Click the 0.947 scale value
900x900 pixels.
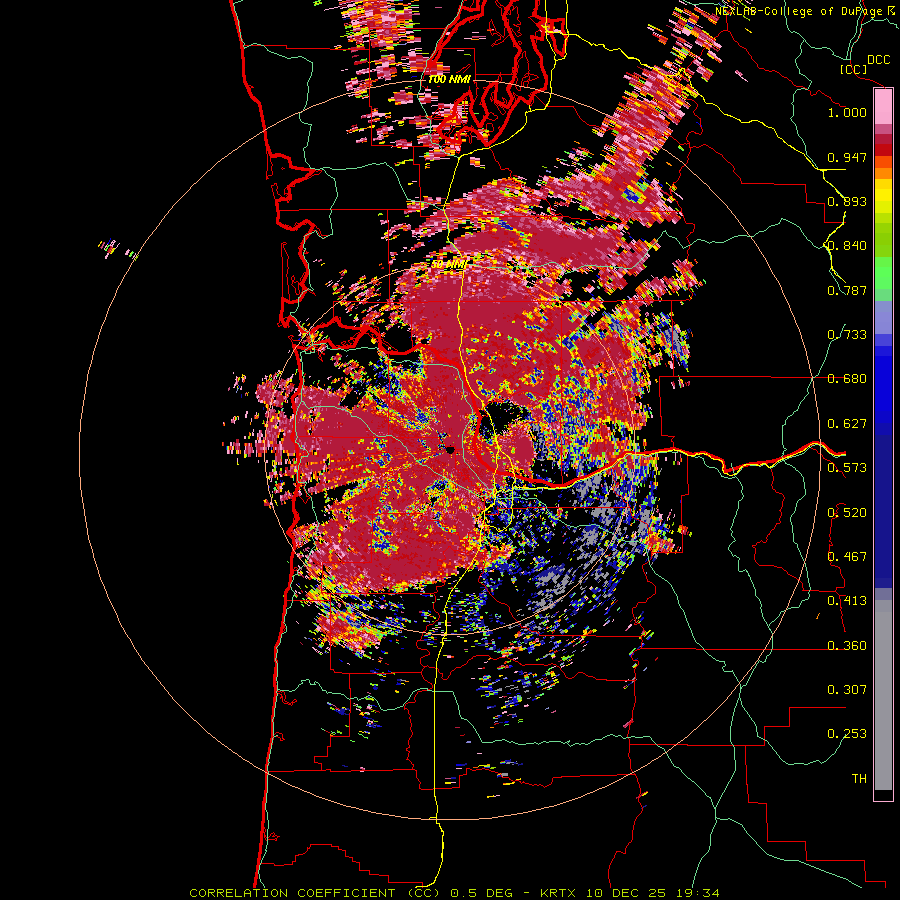coord(847,157)
